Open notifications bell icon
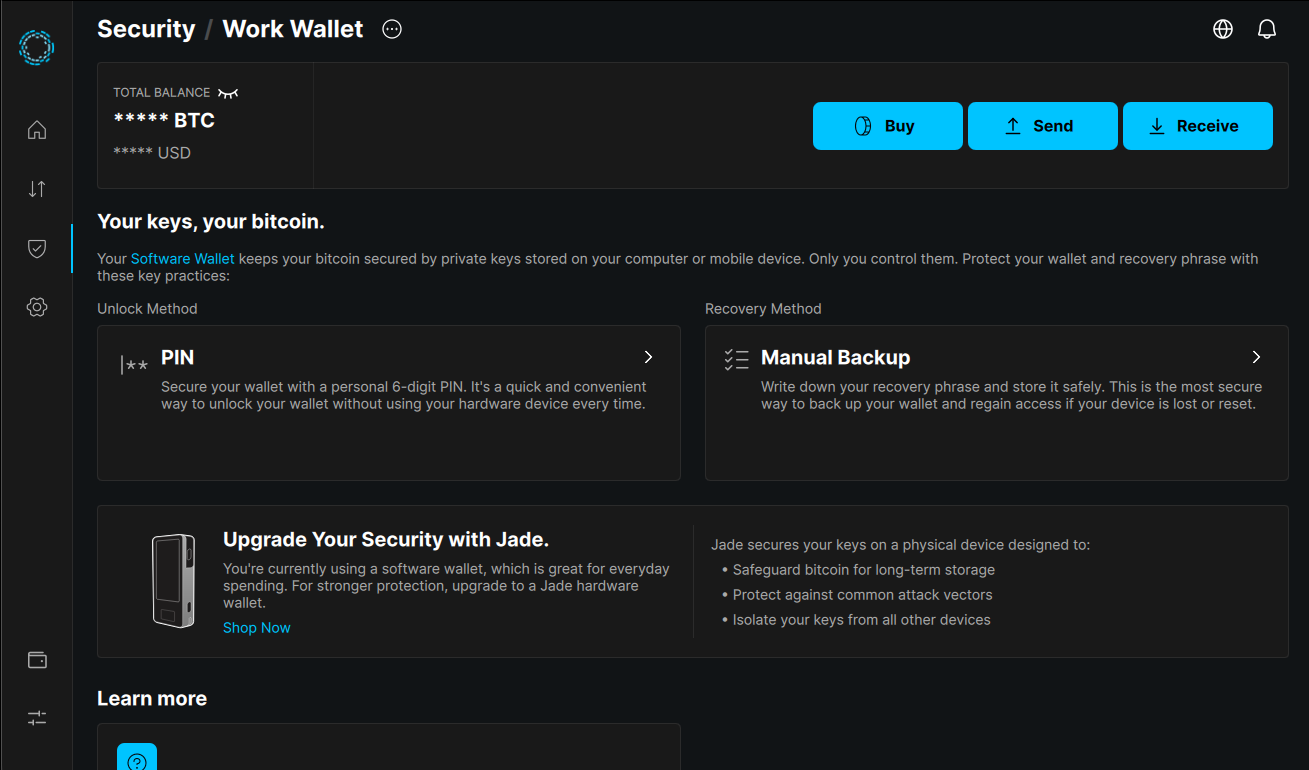Viewport: 1309px width, 770px height. pyautogui.click(x=1266, y=29)
